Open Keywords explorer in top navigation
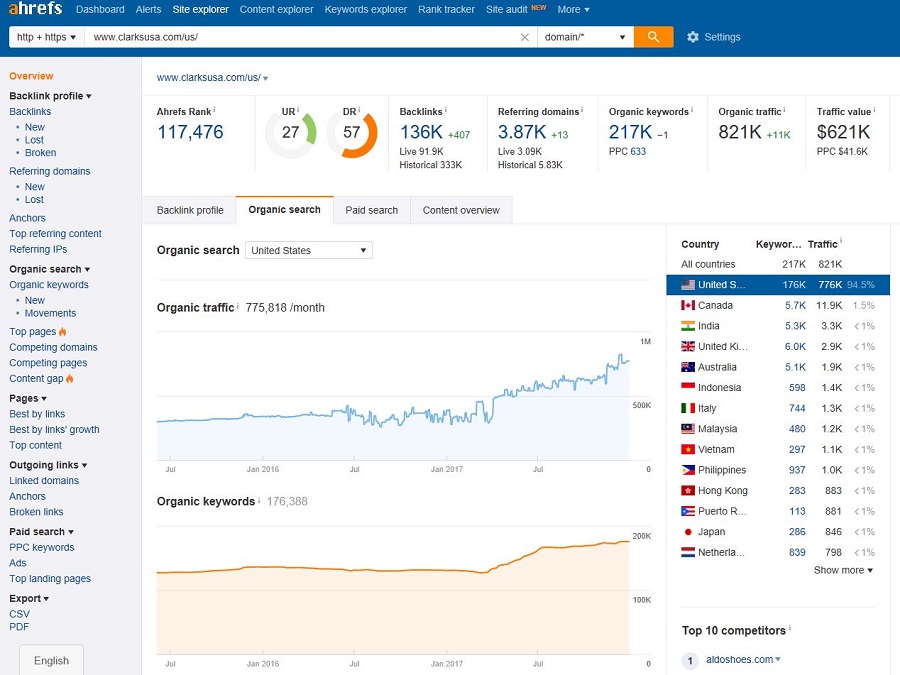The height and width of the screenshot is (675, 900). [x=366, y=9]
